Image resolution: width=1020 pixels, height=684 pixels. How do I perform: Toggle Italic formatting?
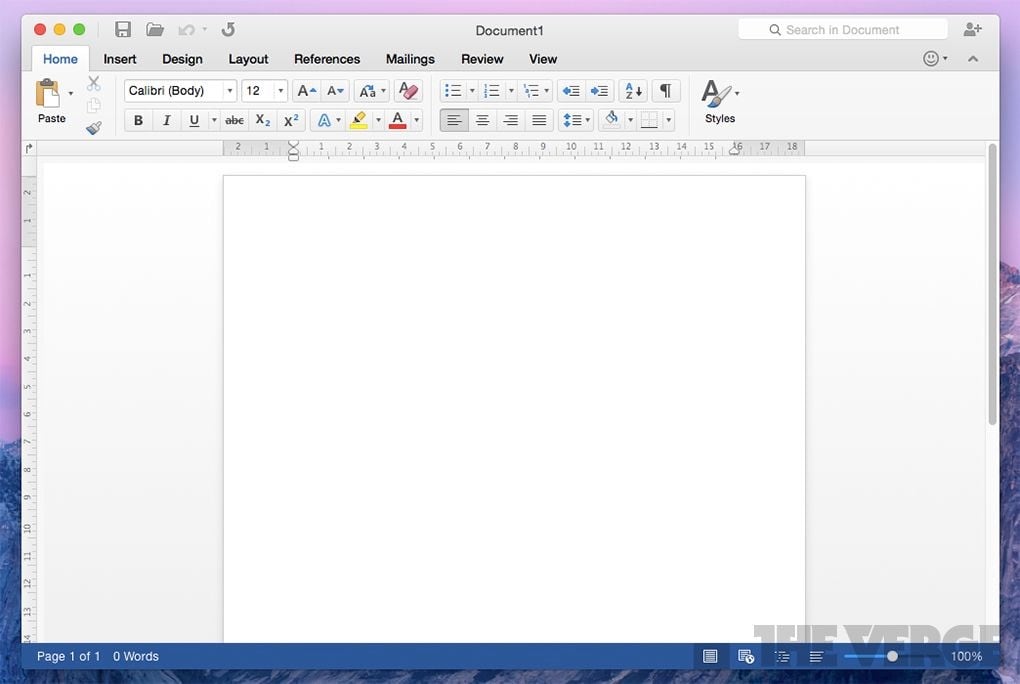point(166,120)
